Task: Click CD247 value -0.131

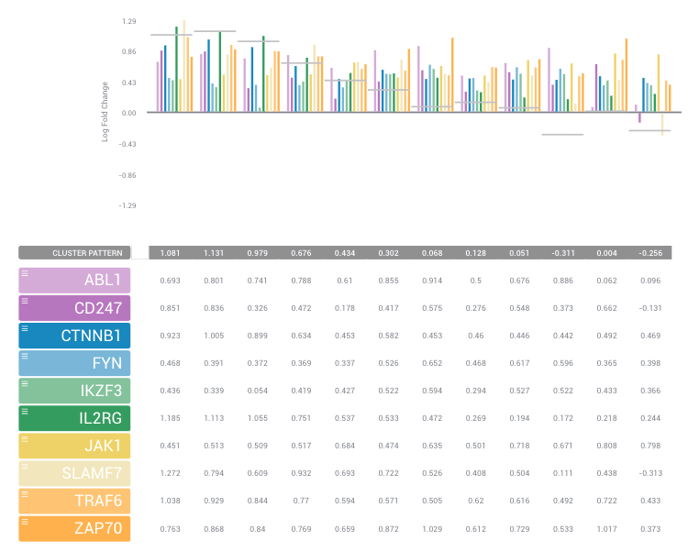Action: click(650, 308)
